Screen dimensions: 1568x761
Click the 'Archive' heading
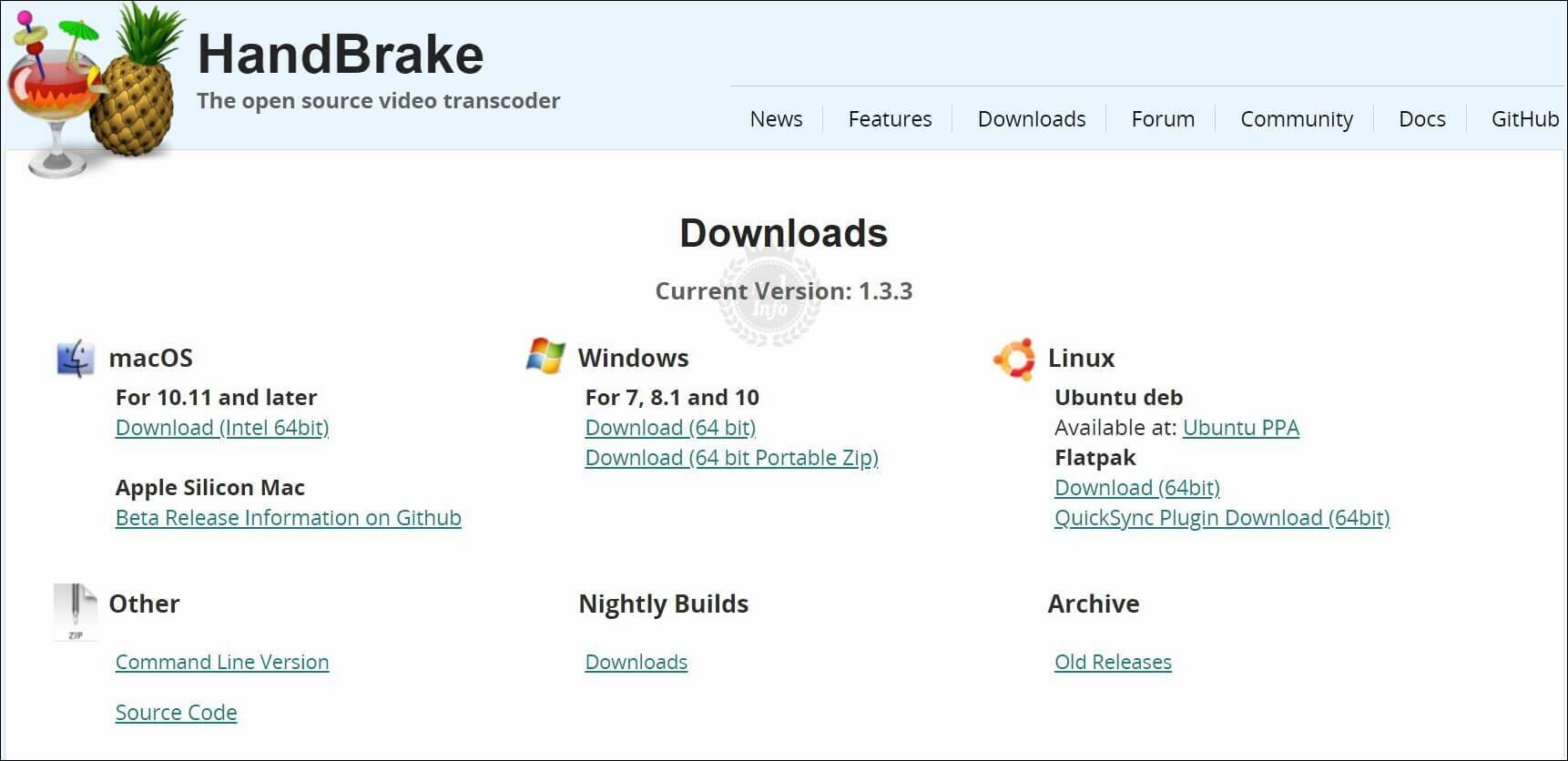click(x=1094, y=604)
